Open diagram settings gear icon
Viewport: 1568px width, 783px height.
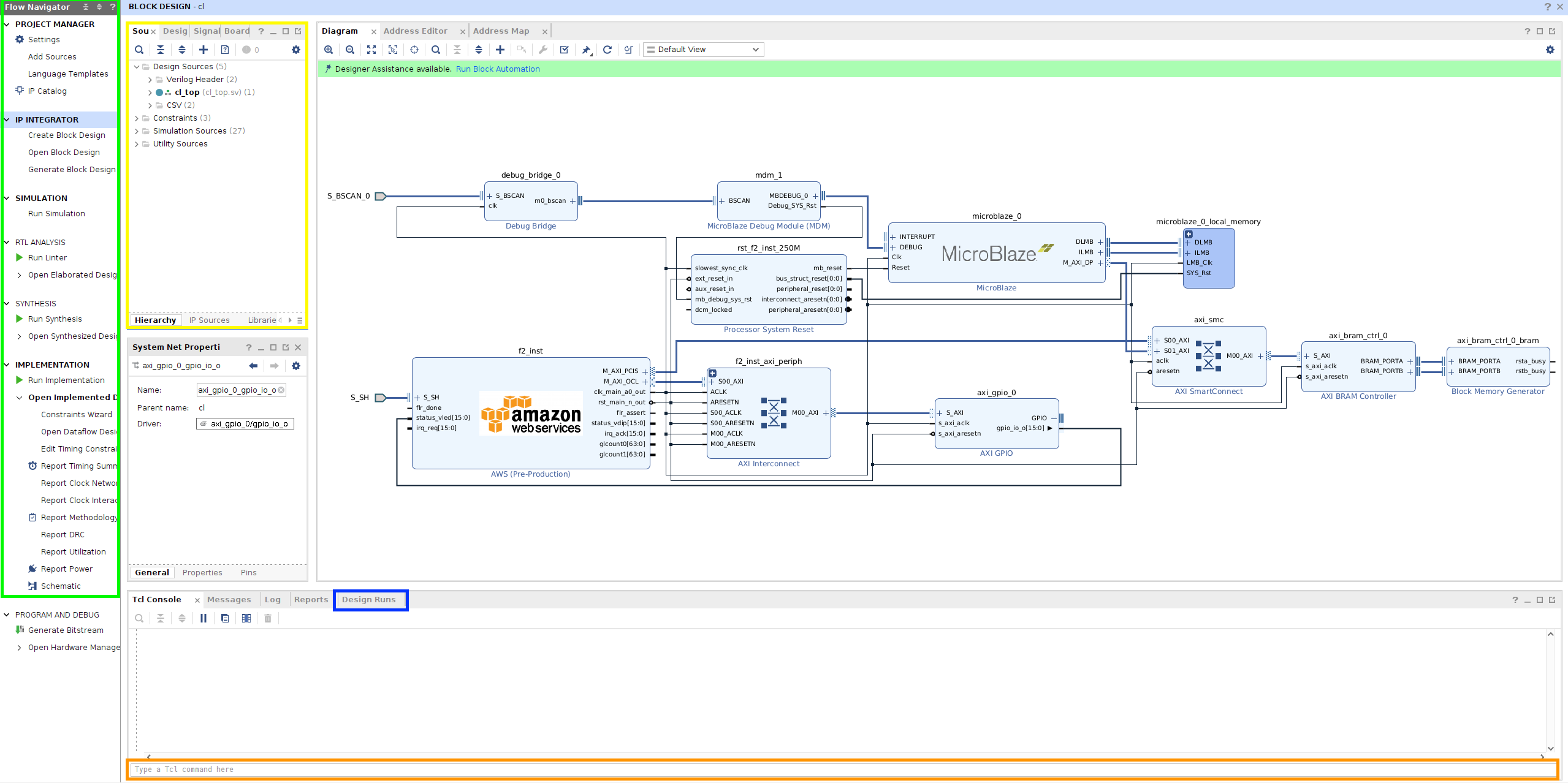click(x=1550, y=50)
